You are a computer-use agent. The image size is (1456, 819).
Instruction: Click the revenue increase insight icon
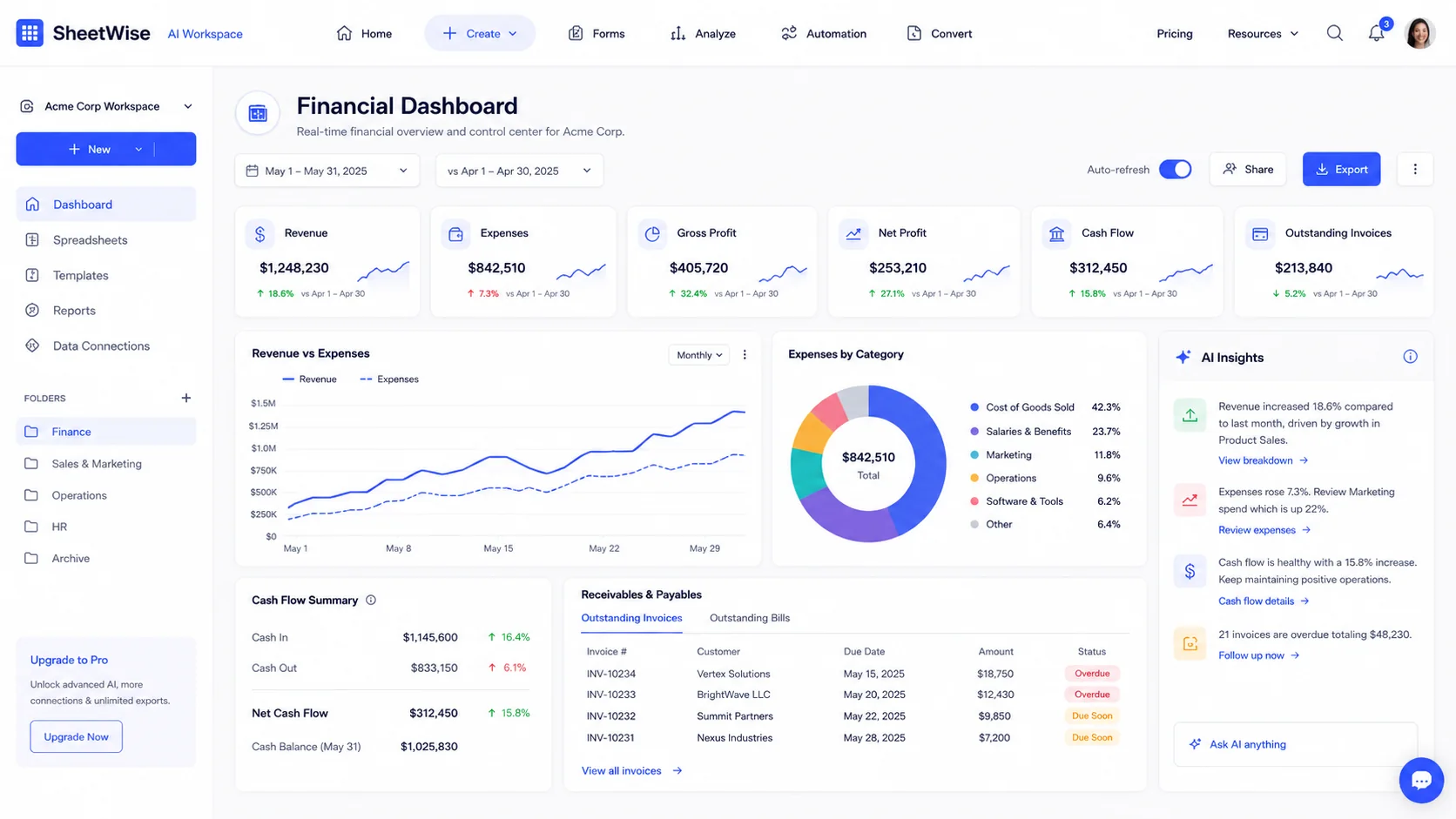[1190, 414]
